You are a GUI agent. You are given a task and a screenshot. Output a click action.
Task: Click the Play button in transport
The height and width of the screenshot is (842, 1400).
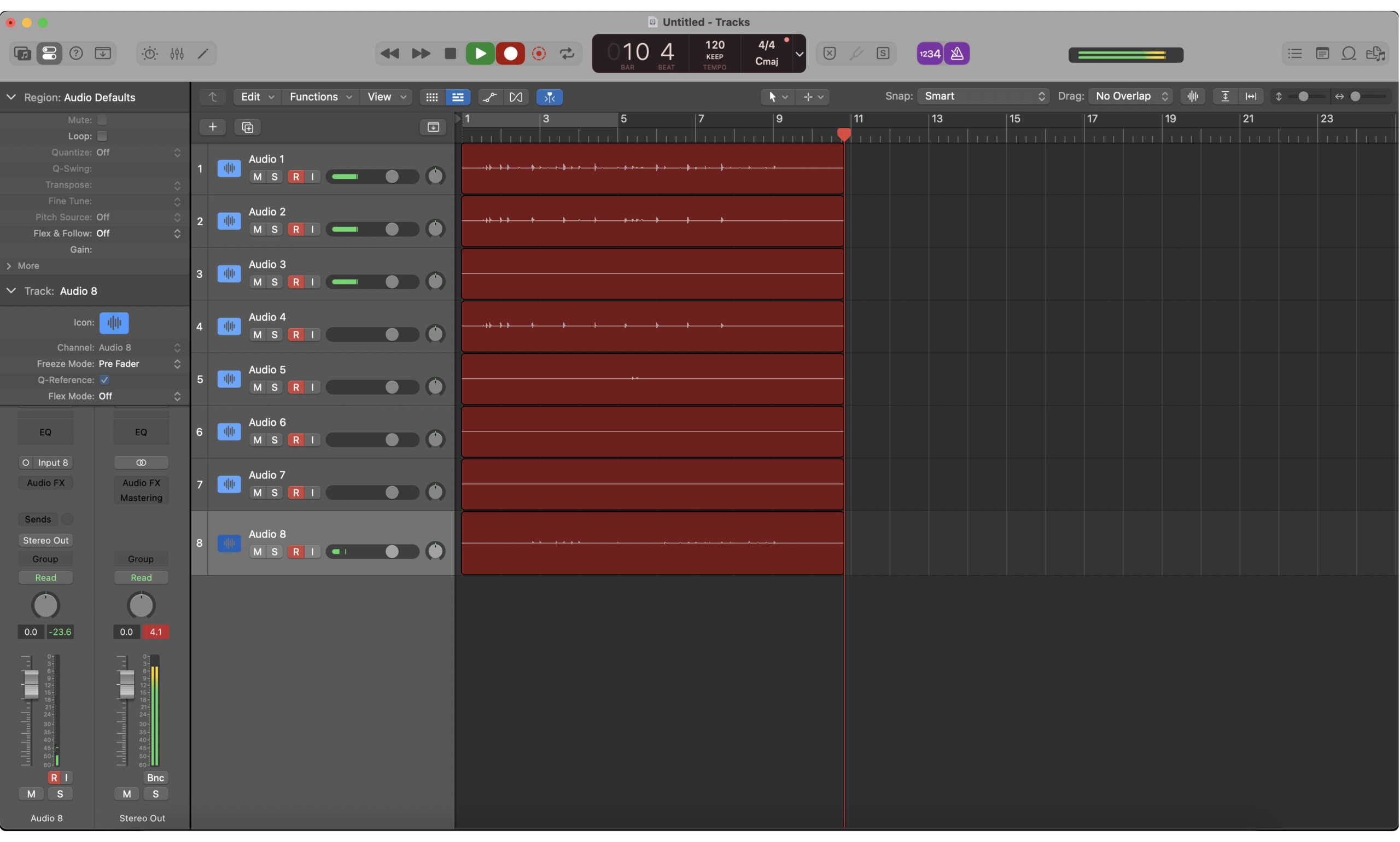point(480,54)
